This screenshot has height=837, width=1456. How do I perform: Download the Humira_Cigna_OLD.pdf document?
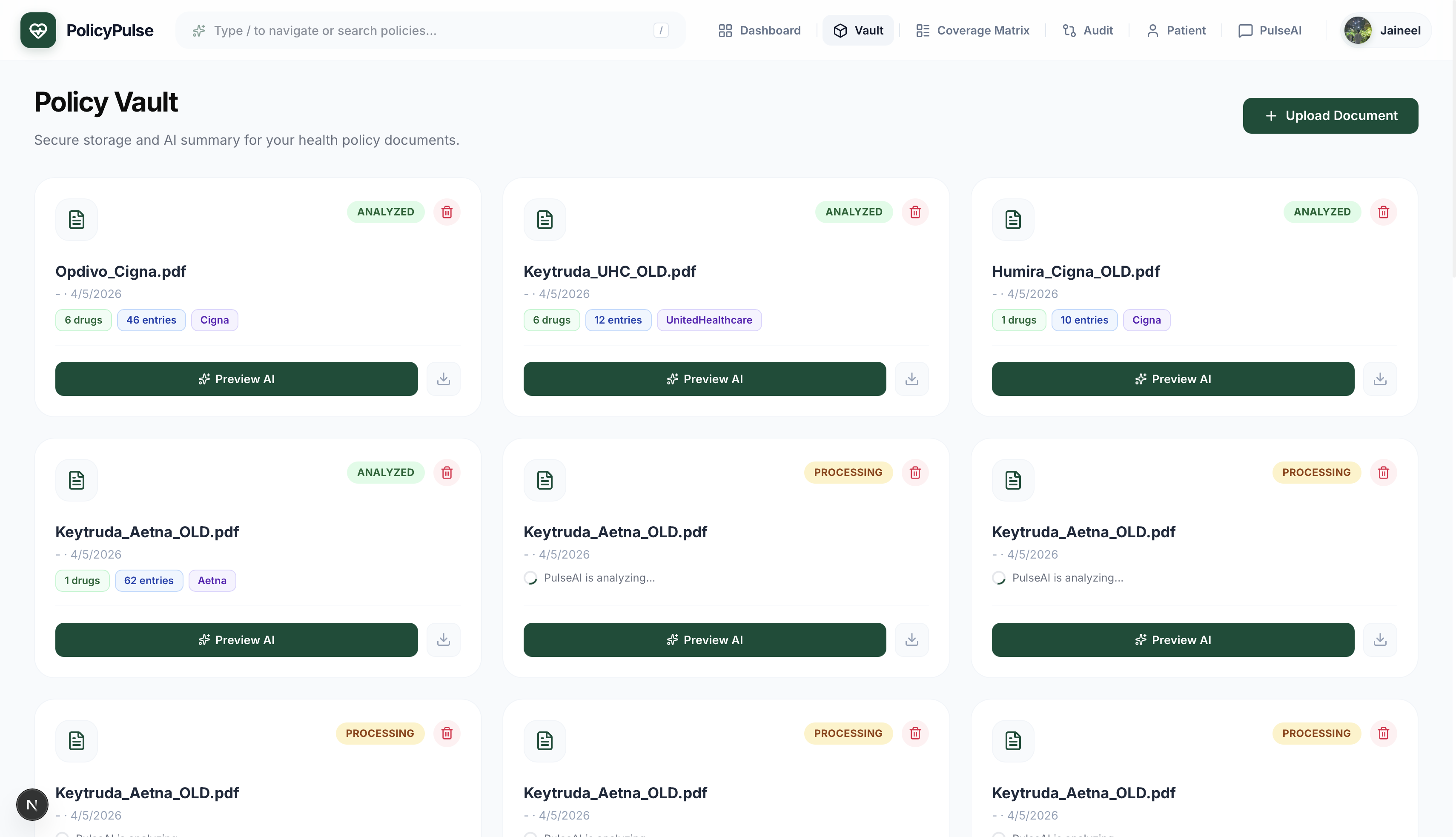pos(1379,379)
